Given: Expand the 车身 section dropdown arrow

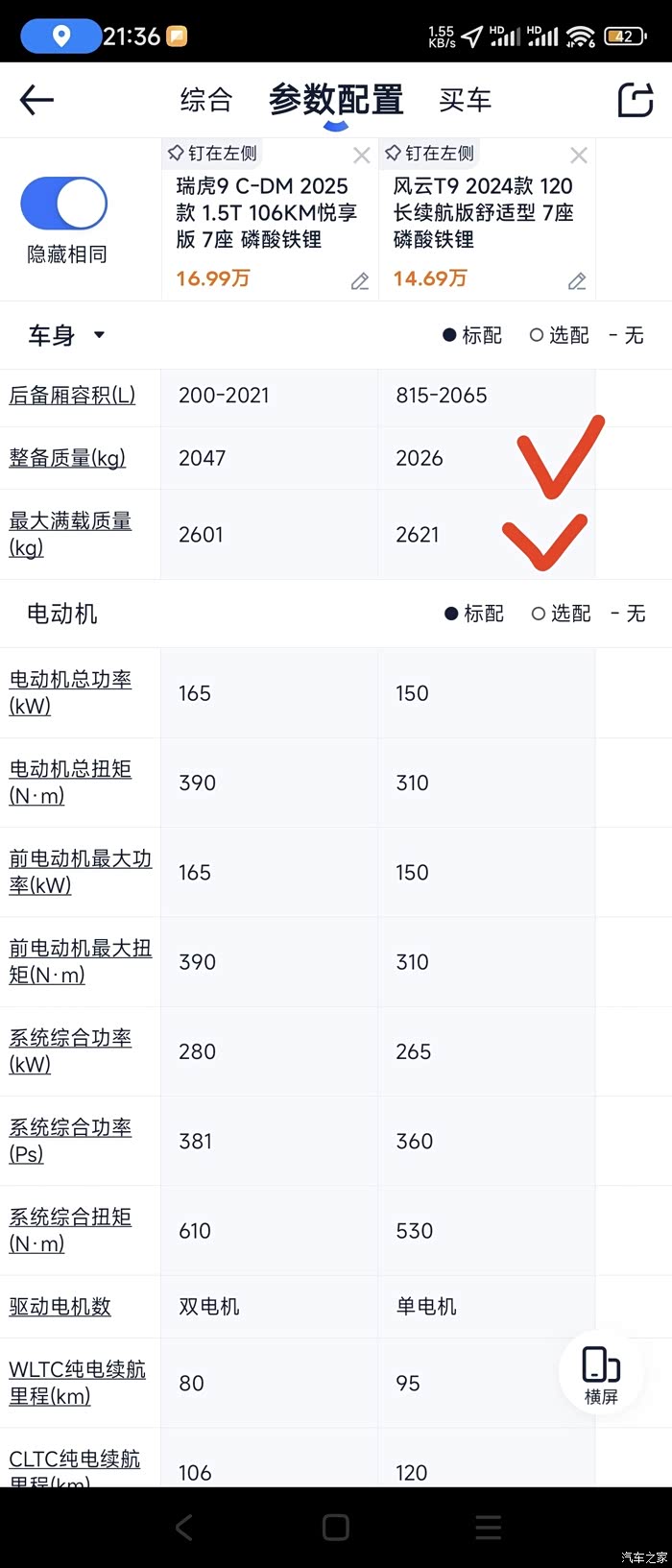Looking at the screenshot, I should (x=99, y=336).
